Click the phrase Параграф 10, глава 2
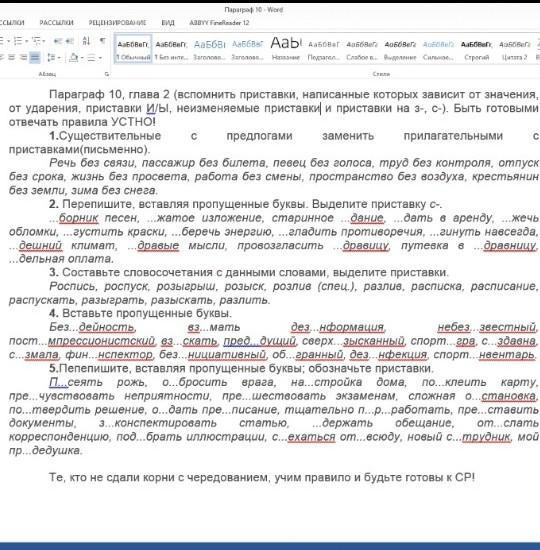Image resolution: width=540 pixels, height=550 pixels. [109, 94]
